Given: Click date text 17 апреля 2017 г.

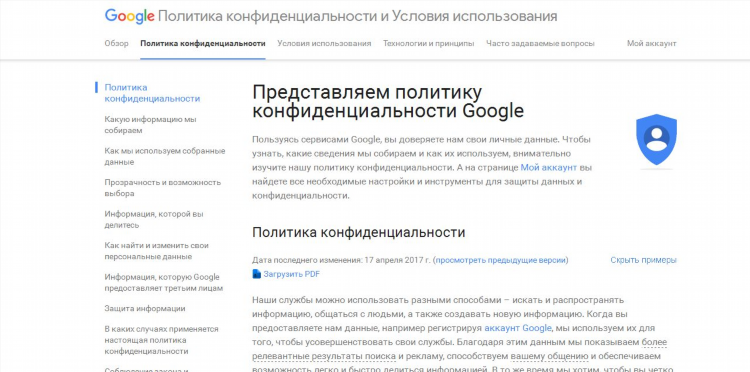Looking at the screenshot, I should [x=397, y=261].
